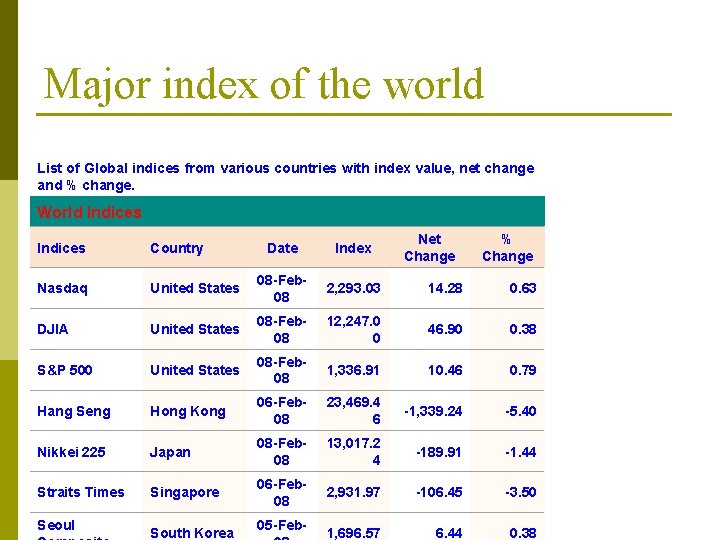The width and height of the screenshot is (720, 540).
Task: Click the Straits Times index value 2,931.97
Action: point(353,492)
